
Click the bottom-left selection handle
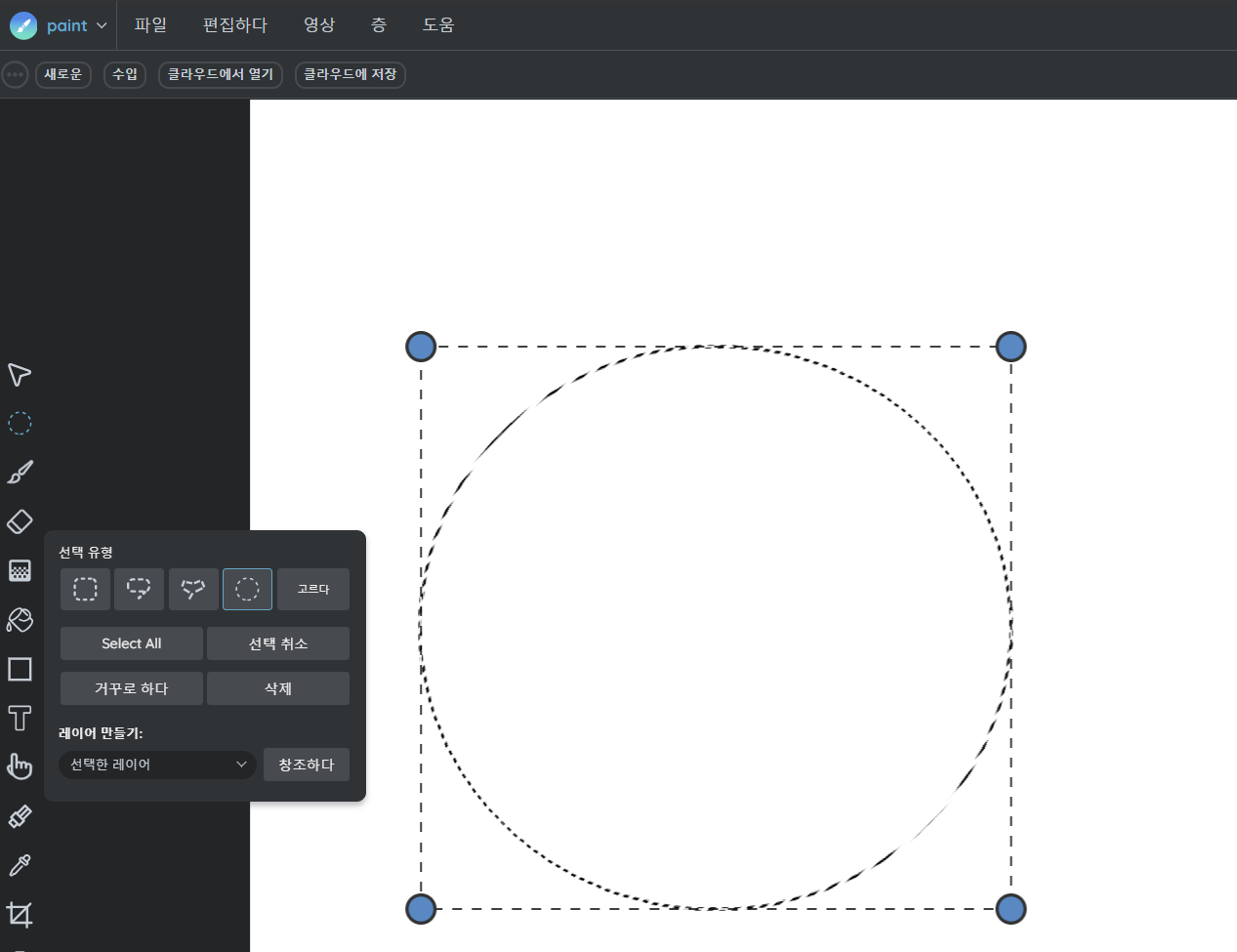click(421, 909)
